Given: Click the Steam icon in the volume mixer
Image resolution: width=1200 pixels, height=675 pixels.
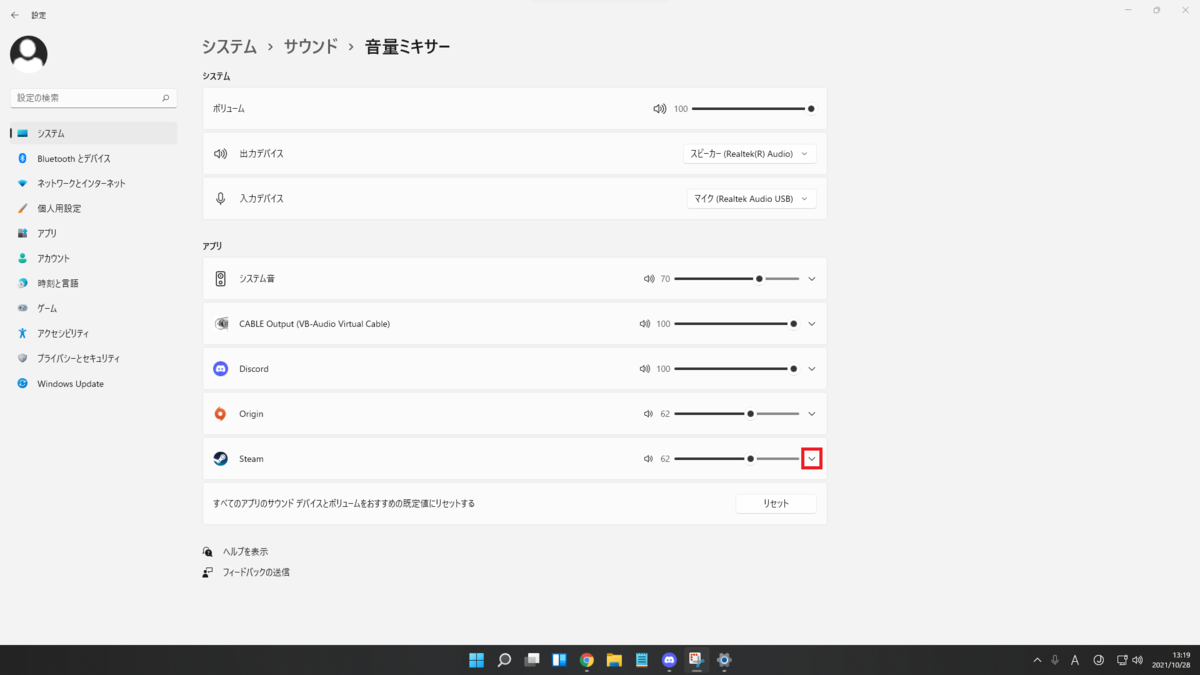Looking at the screenshot, I should pos(221,458).
